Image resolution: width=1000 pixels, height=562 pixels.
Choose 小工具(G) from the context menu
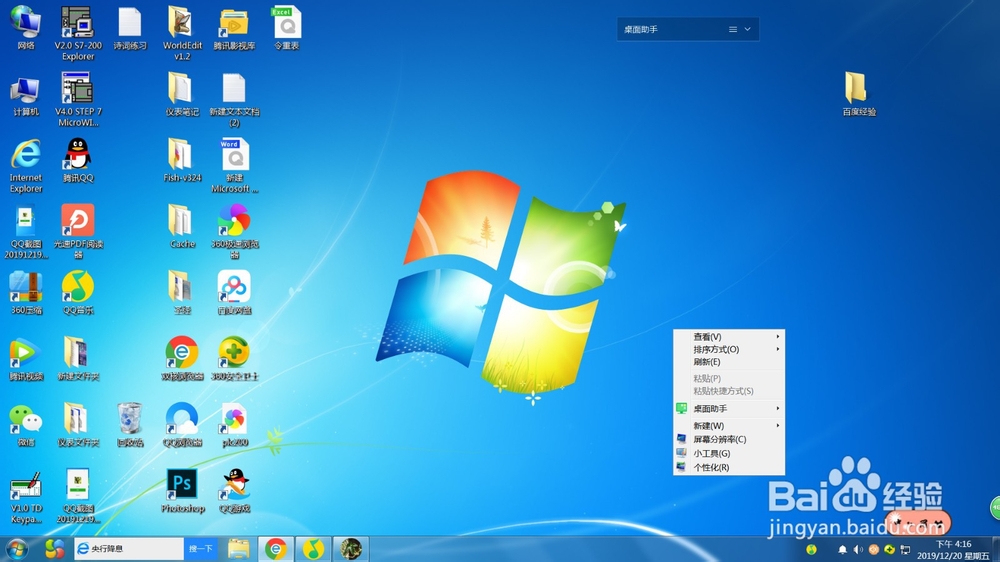tap(729, 454)
